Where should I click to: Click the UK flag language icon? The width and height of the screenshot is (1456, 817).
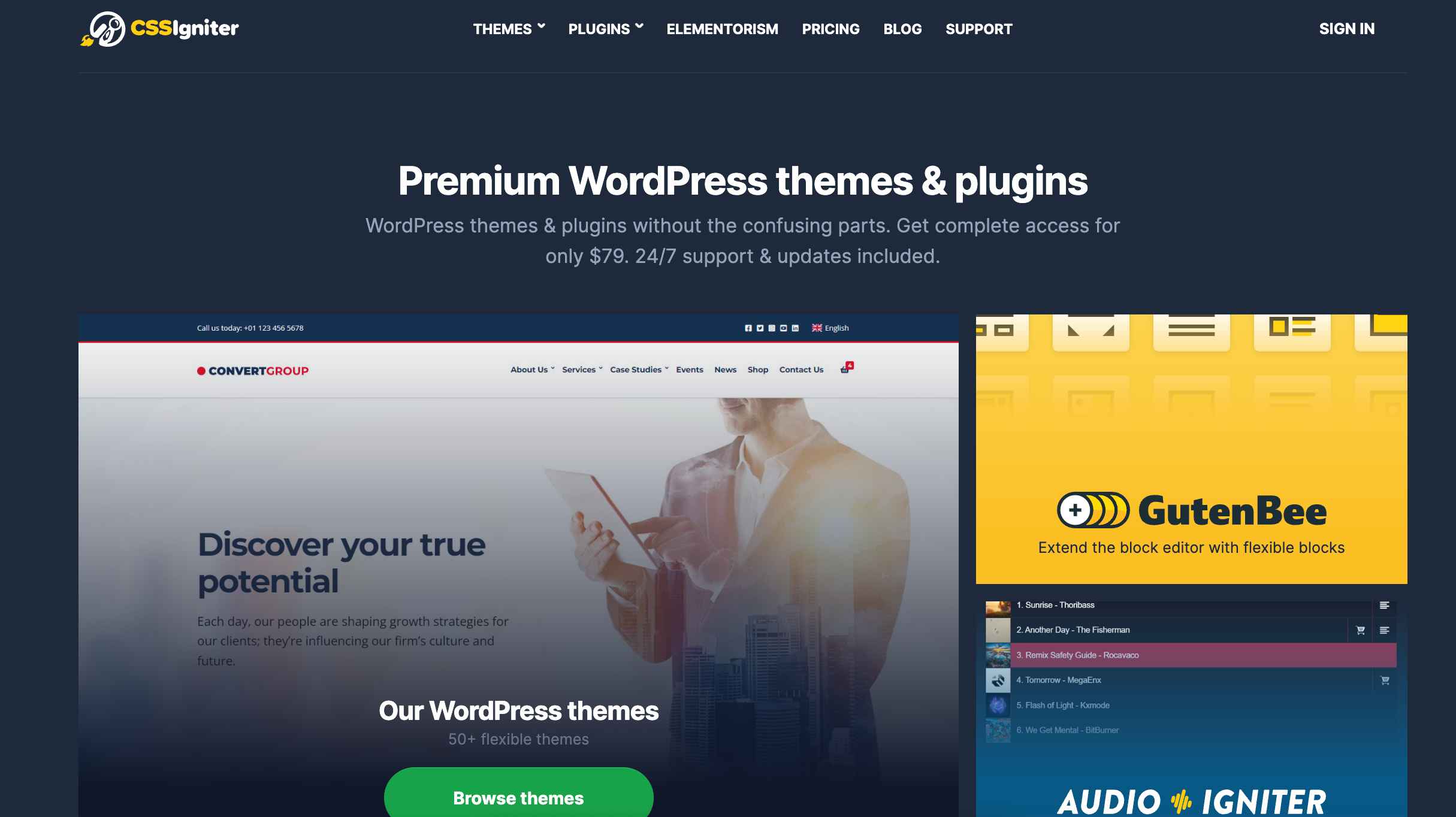816,328
